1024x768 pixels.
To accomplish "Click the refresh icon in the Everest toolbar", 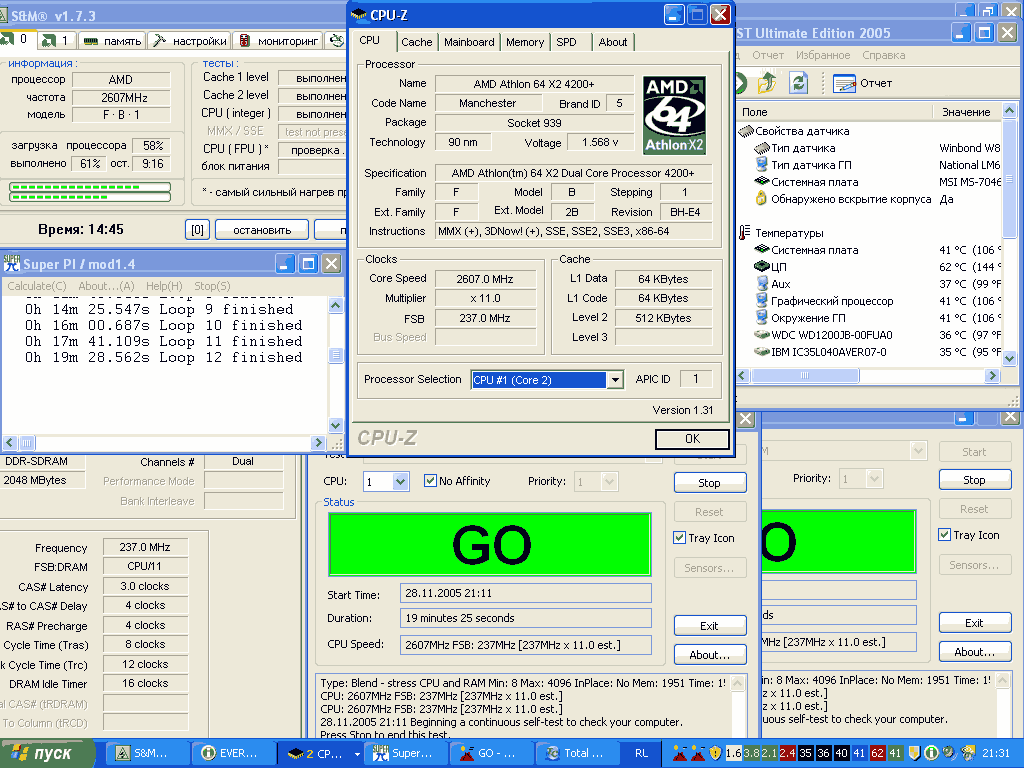I will (x=799, y=83).
